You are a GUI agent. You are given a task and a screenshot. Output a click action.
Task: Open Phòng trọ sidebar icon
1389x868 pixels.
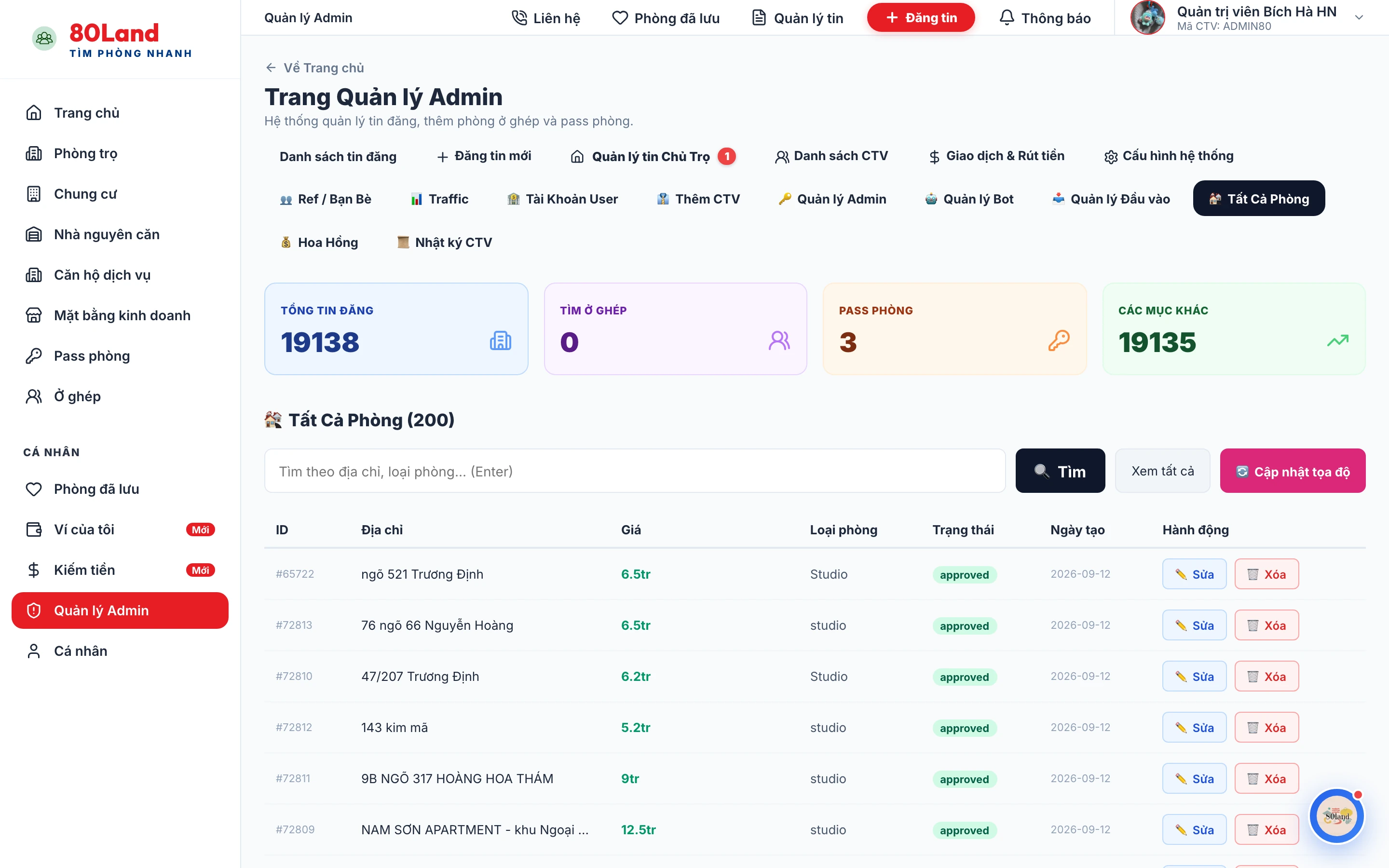click(x=34, y=153)
